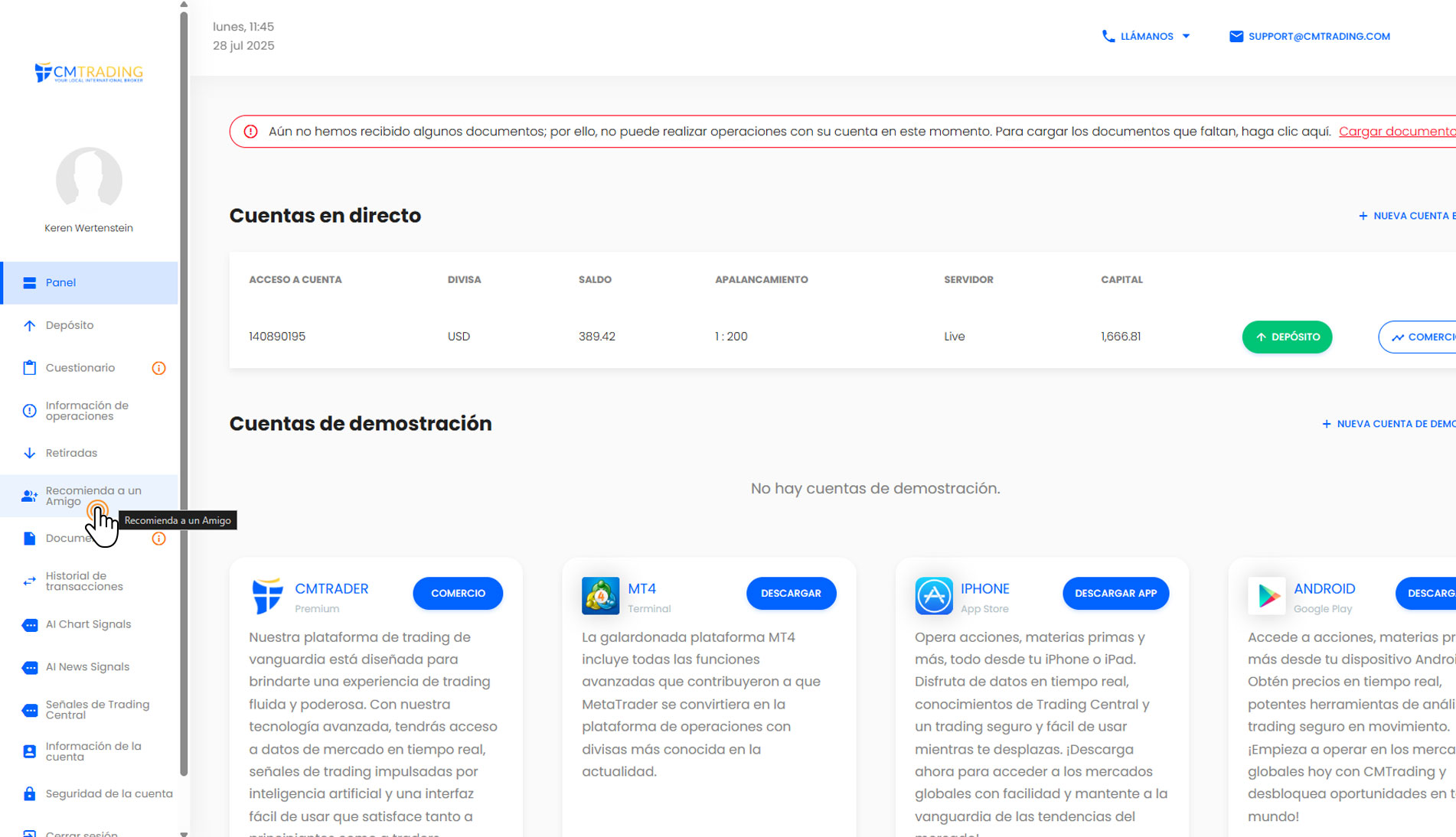The image size is (1456, 837).
Task: Click the USD currency cell
Action: pos(459,337)
